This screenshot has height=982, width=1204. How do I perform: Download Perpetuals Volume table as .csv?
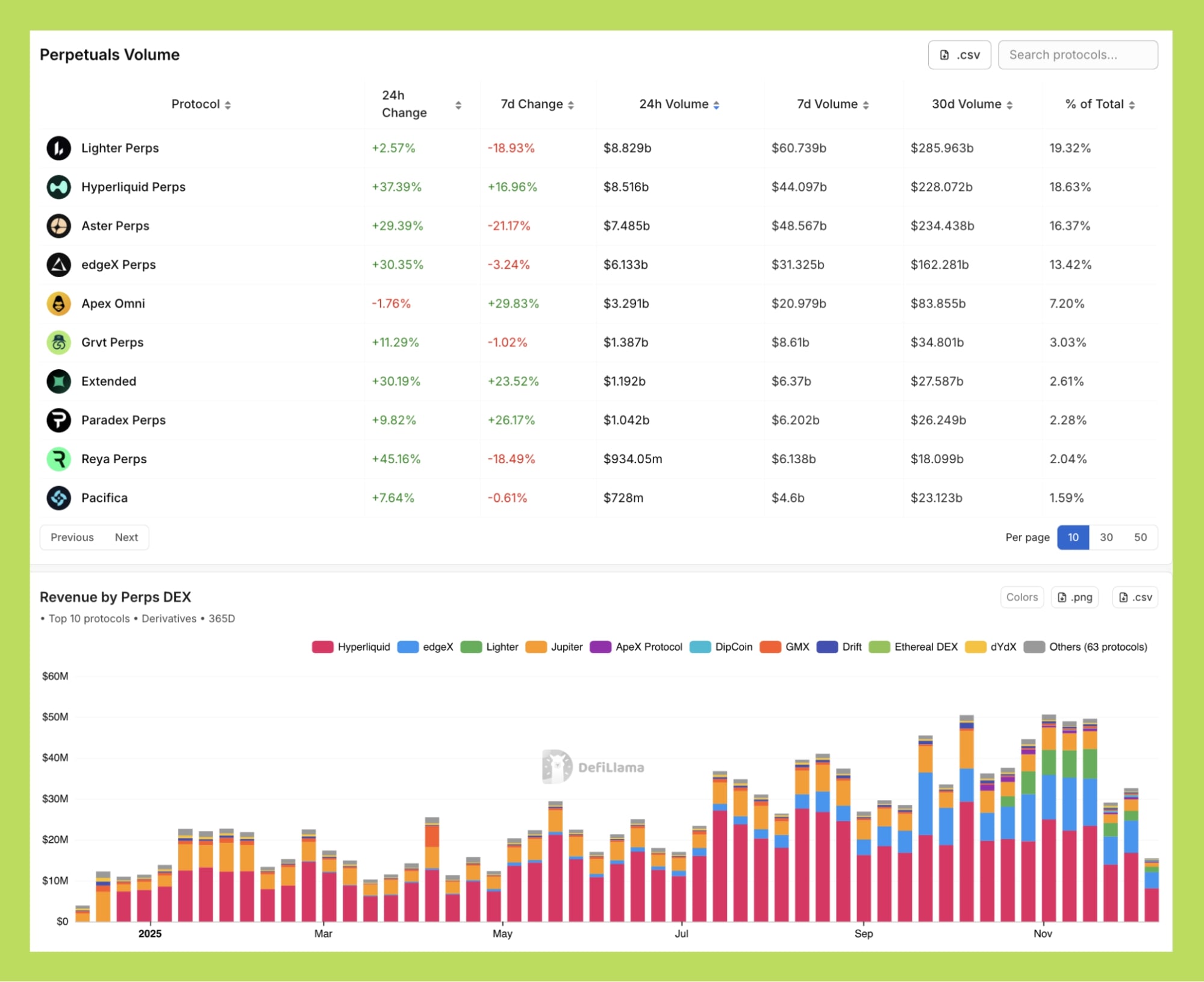959,55
